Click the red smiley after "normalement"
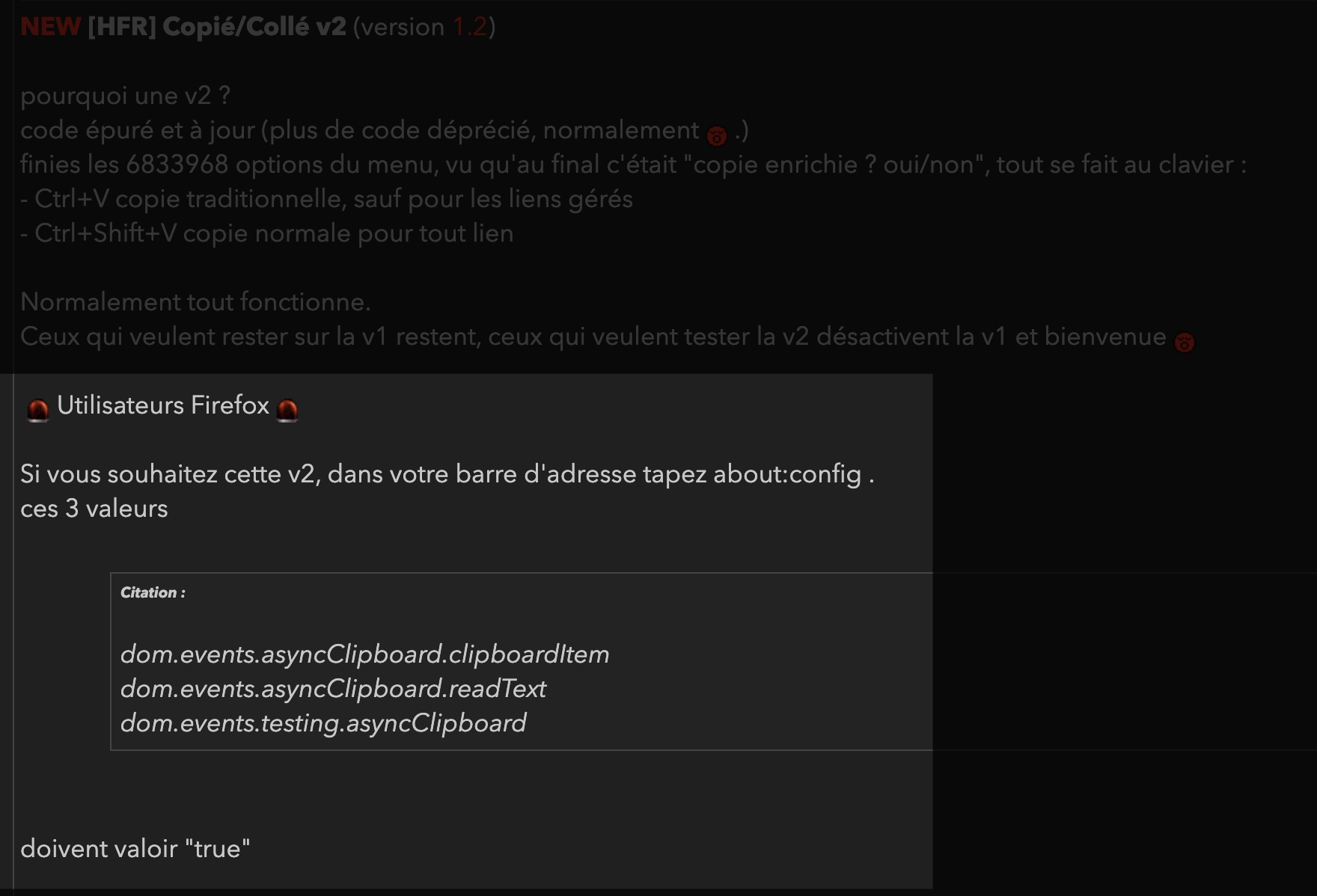The width and height of the screenshot is (1317, 896). [x=716, y=135]
